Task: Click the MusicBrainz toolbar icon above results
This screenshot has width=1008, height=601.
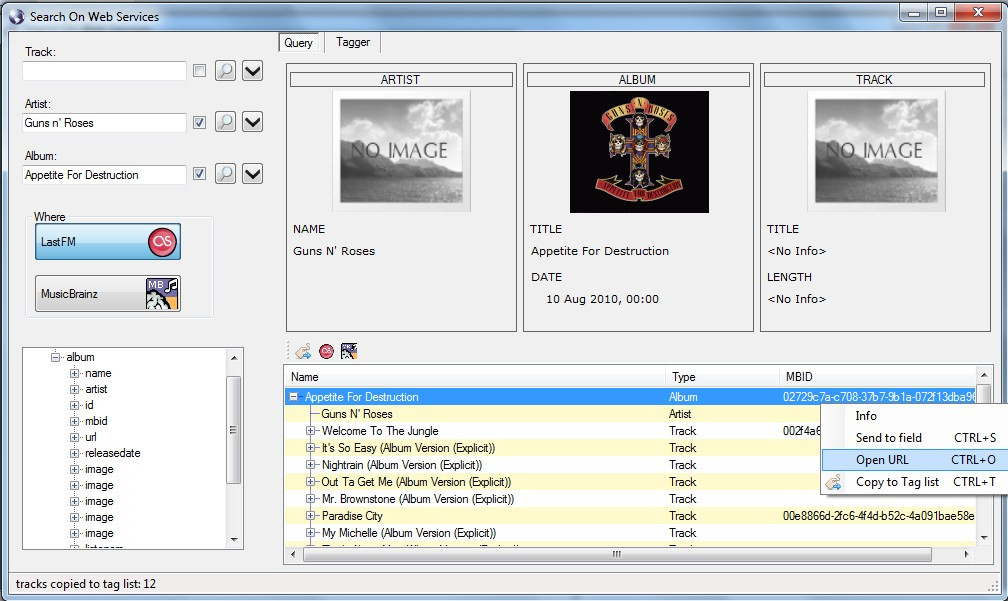Action: (349, 351)
